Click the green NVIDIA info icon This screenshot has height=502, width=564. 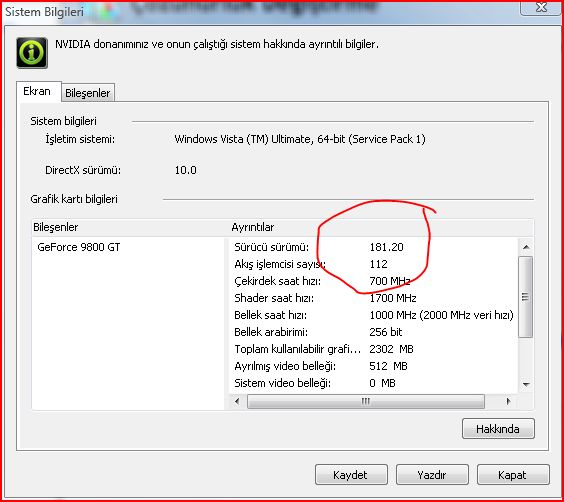pyautogui.click(x=32, y=53)
